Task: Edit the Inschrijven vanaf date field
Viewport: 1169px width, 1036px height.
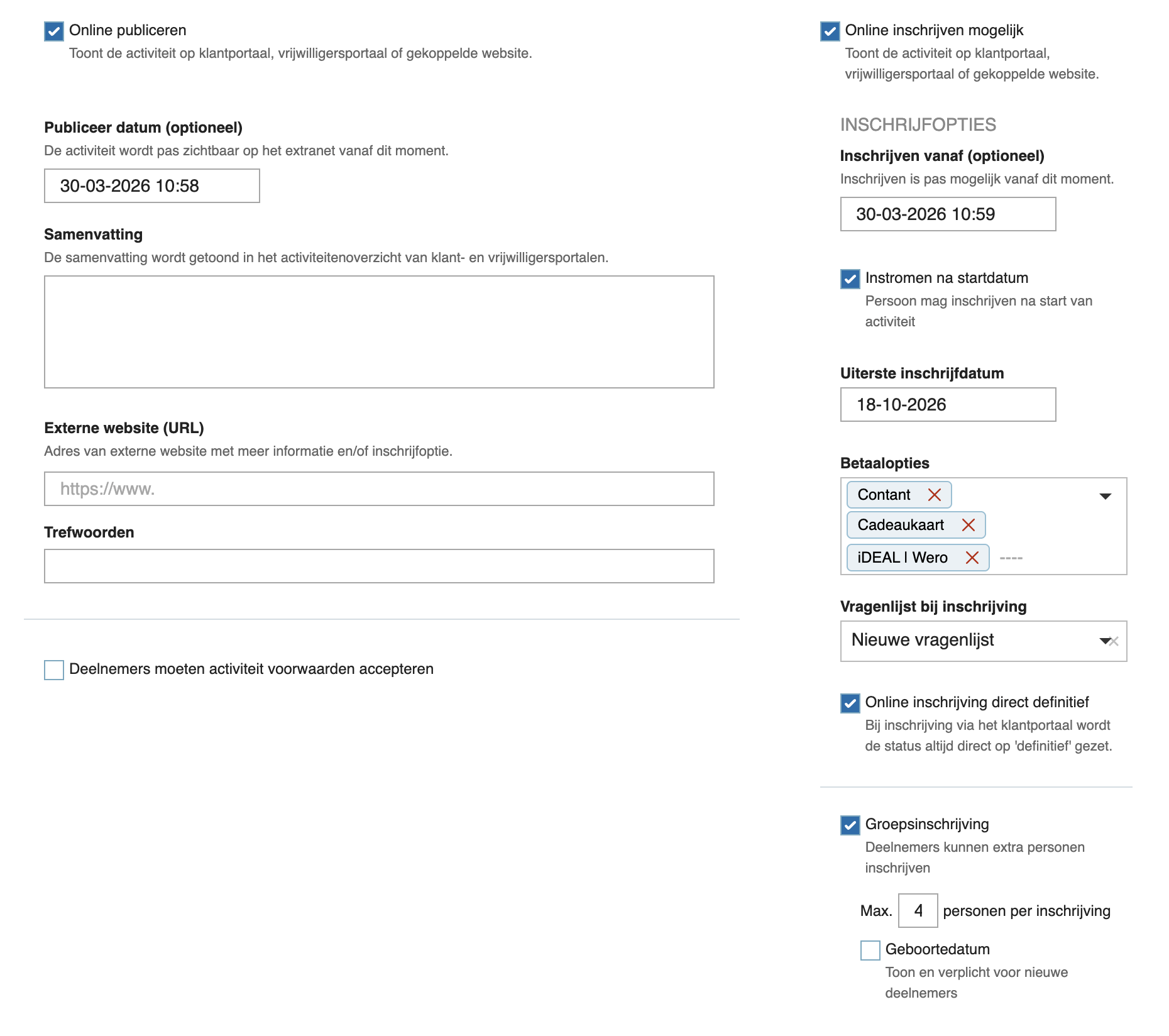Action: (948, 214)
